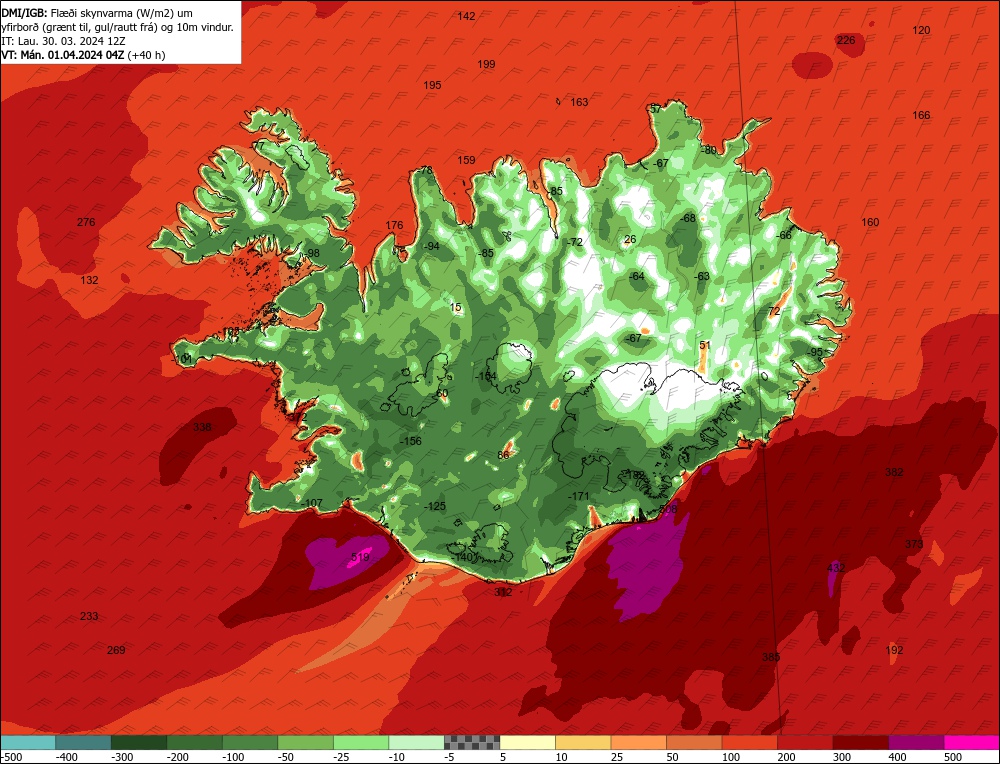Click the 'DMI/IGB:' title text
1000x764 pixels.
[x=24, y=13]
